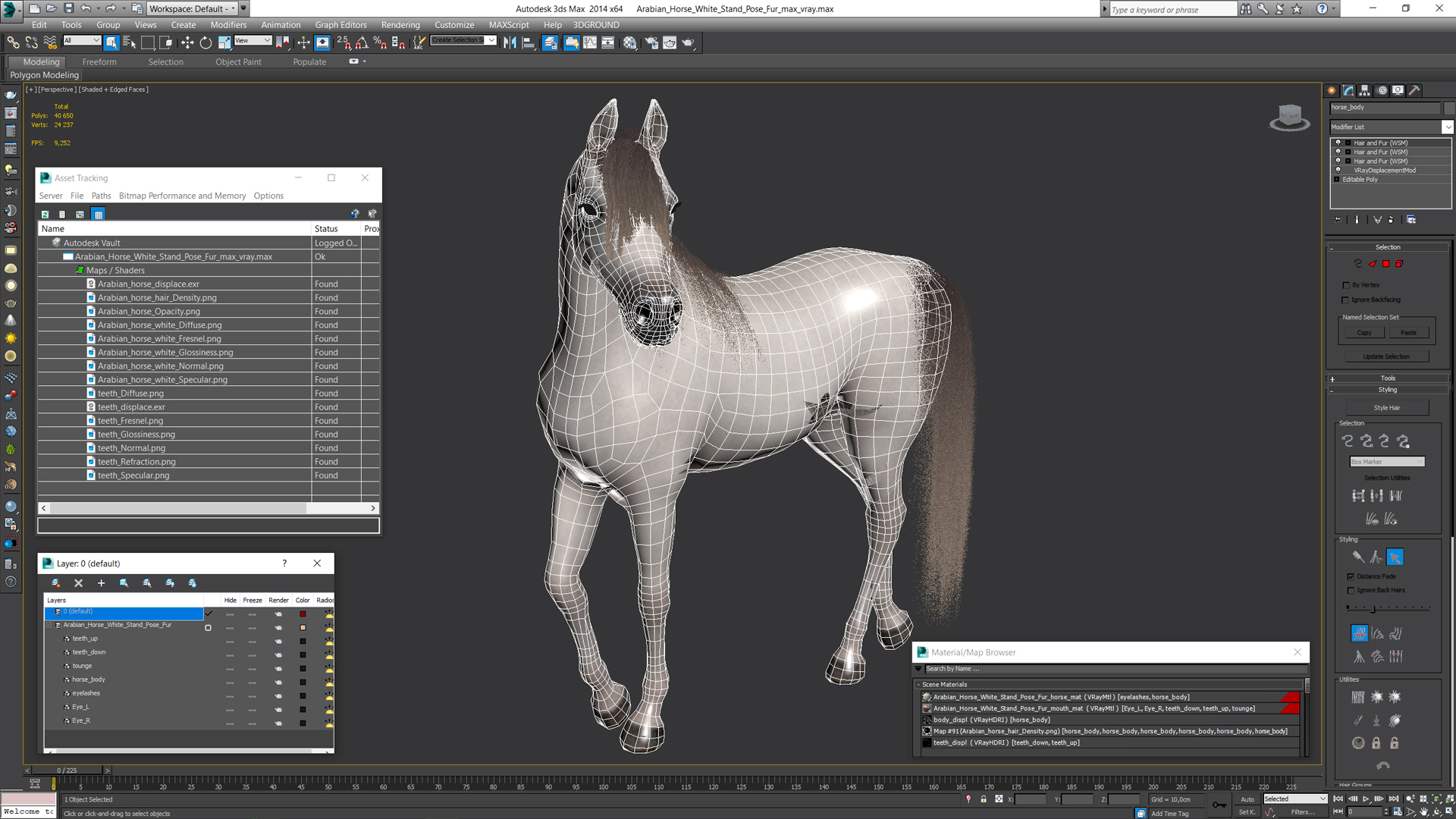
Task: Click Polygon Modeling ribbon panel label
Action: point(44,75)
